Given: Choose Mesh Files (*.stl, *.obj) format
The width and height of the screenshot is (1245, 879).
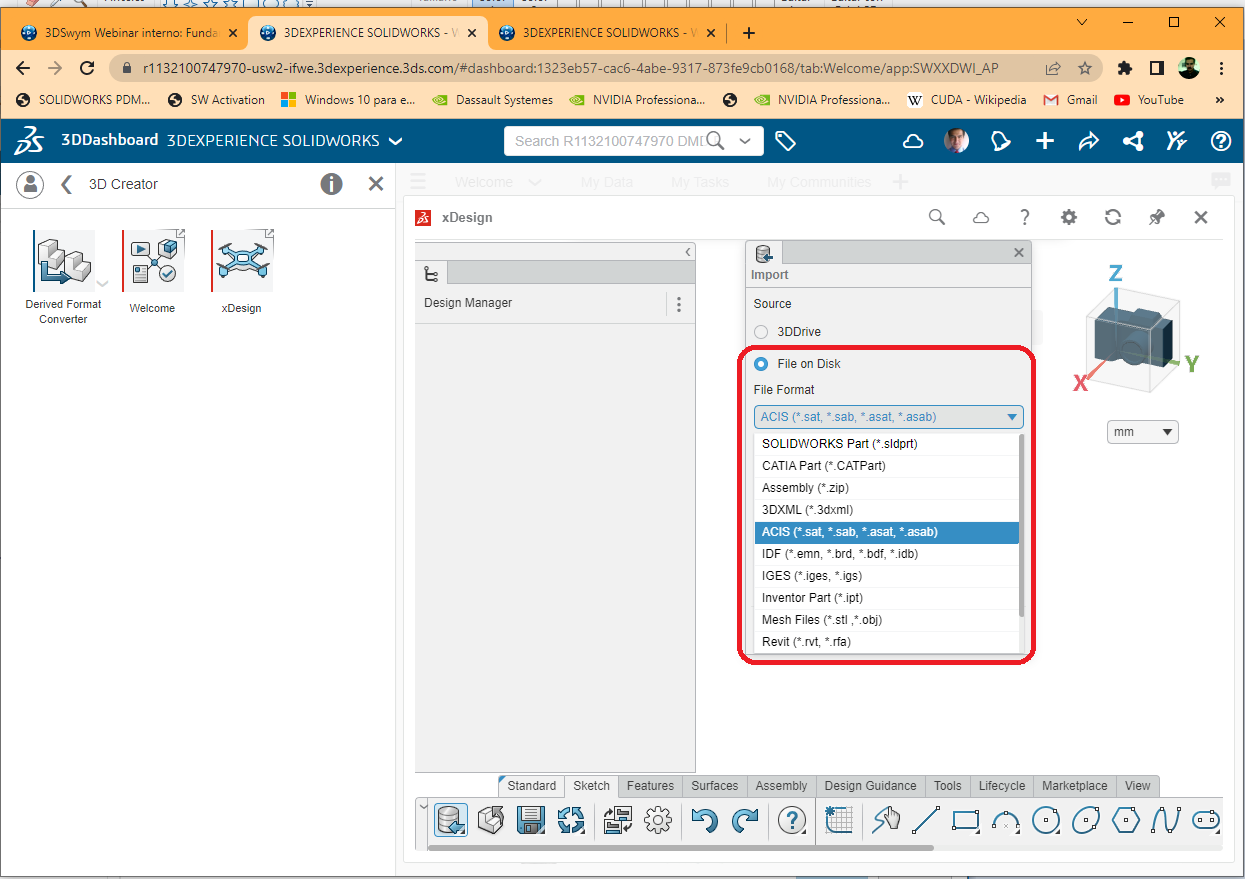Looking at the screenshot, I should (886, 620).
